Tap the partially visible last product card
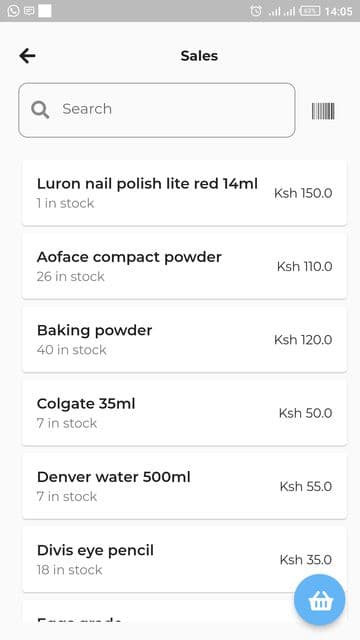 [x=184, y=611]
